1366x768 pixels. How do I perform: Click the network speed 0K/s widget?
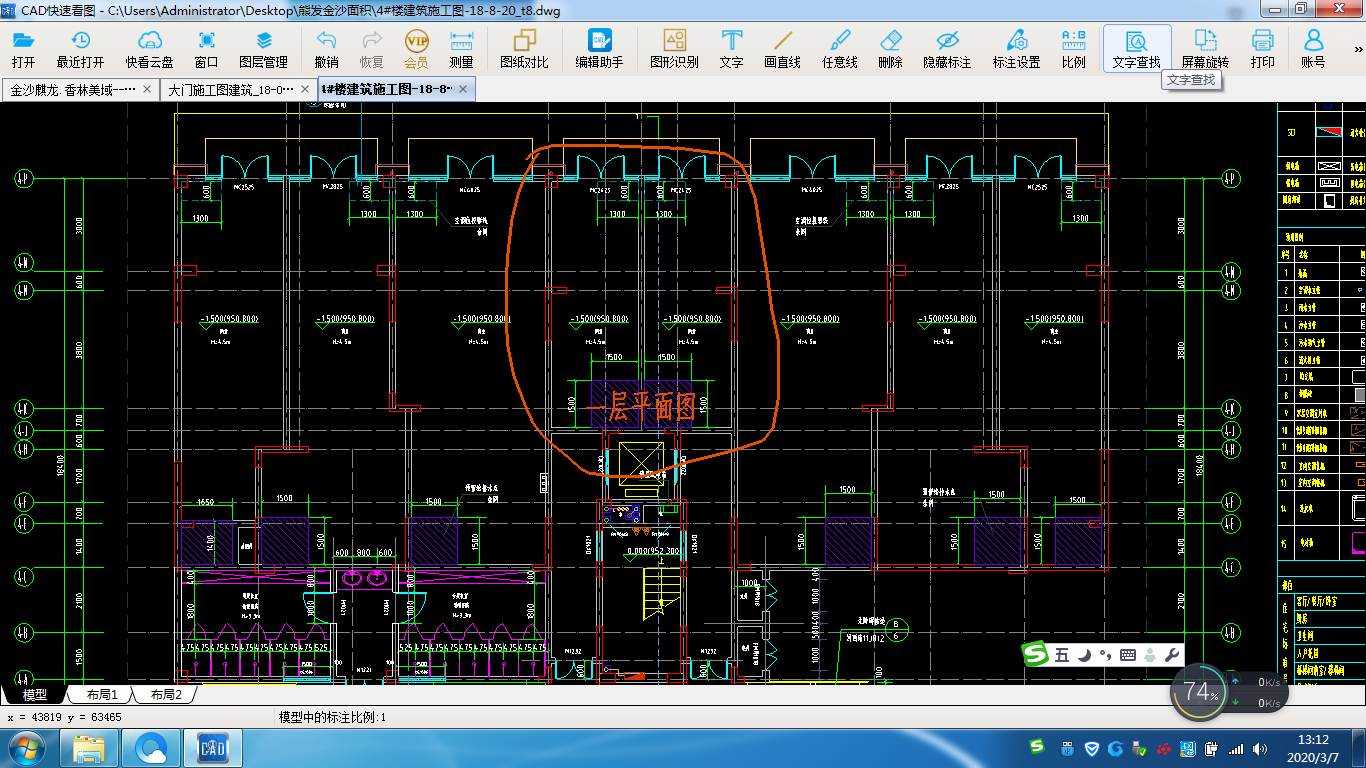pyautogui.click(x=1258, y=692)
